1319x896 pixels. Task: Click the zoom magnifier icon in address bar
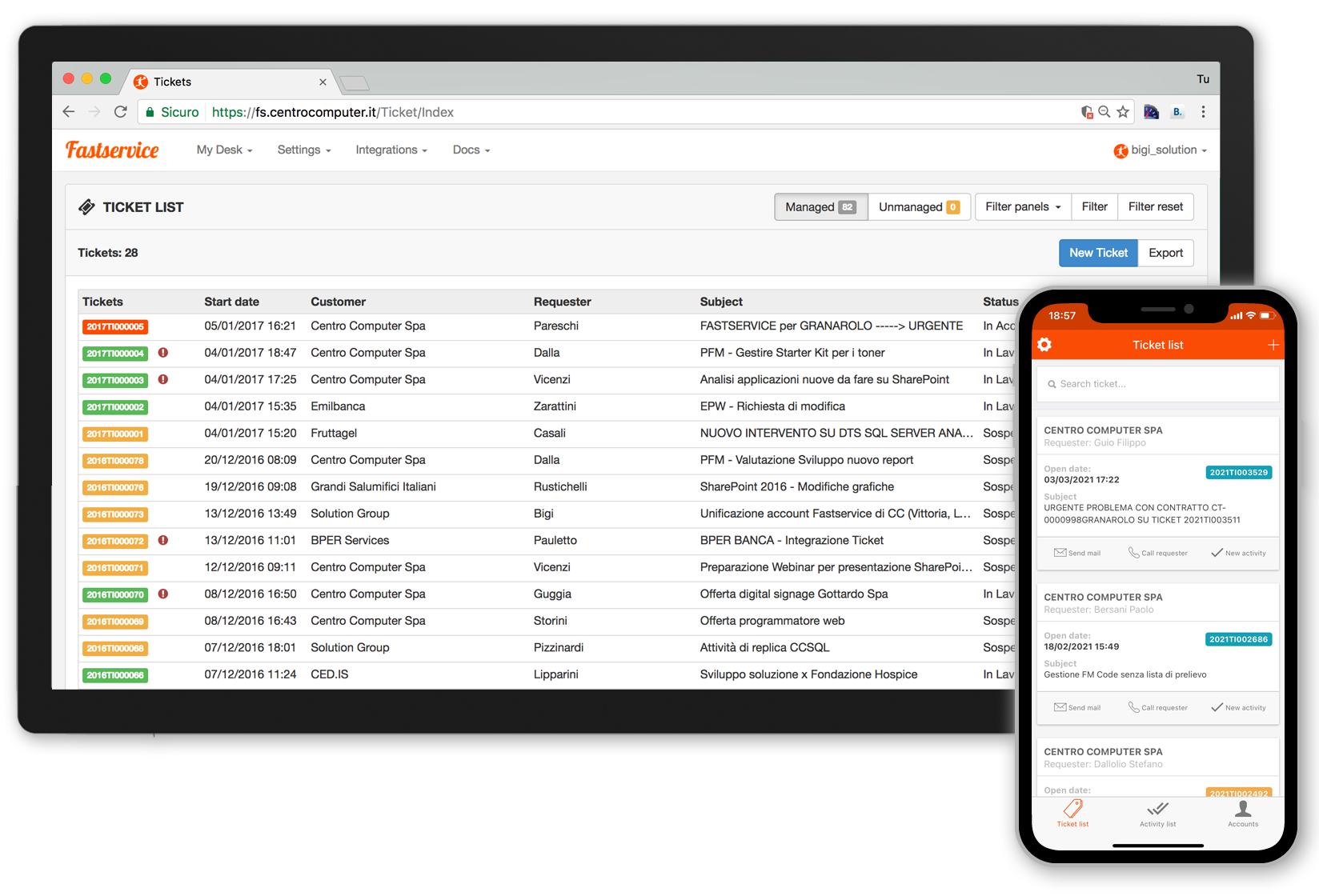click(1105, 112)
